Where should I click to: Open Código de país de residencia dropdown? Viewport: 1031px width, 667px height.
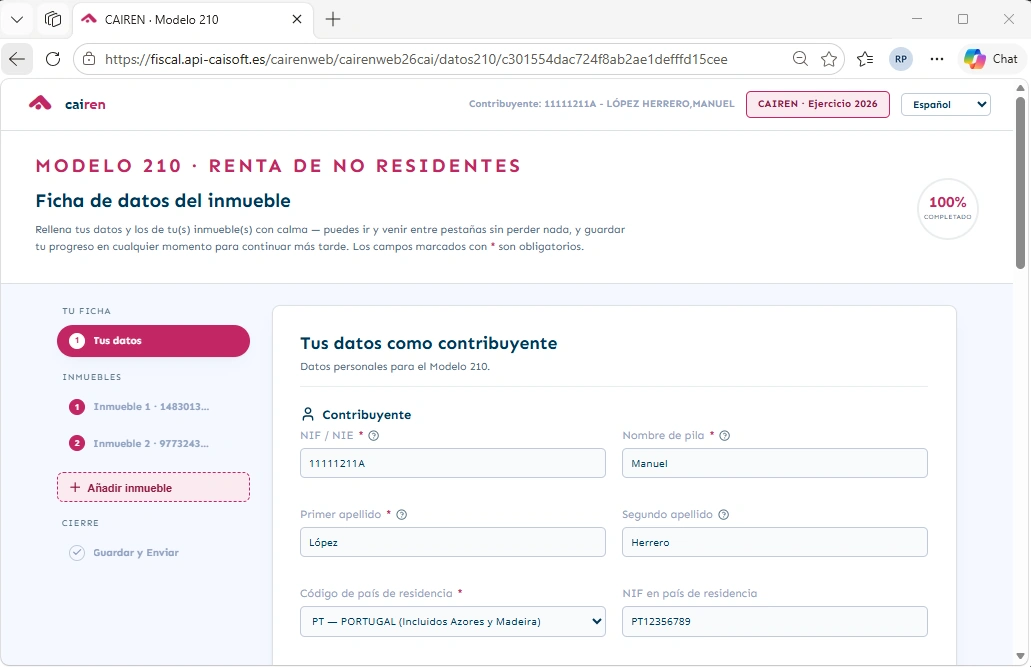pos(452,622)
